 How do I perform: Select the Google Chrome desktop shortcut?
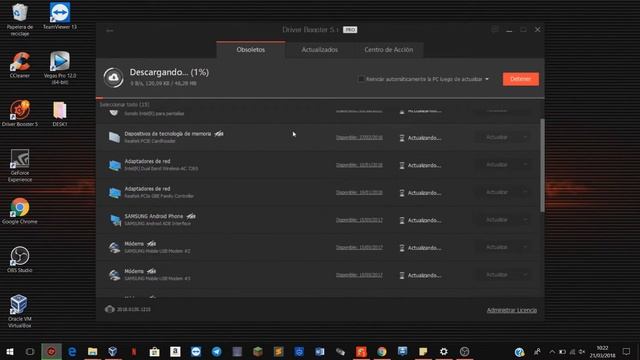pyautogui.click(x=20, y=211)
